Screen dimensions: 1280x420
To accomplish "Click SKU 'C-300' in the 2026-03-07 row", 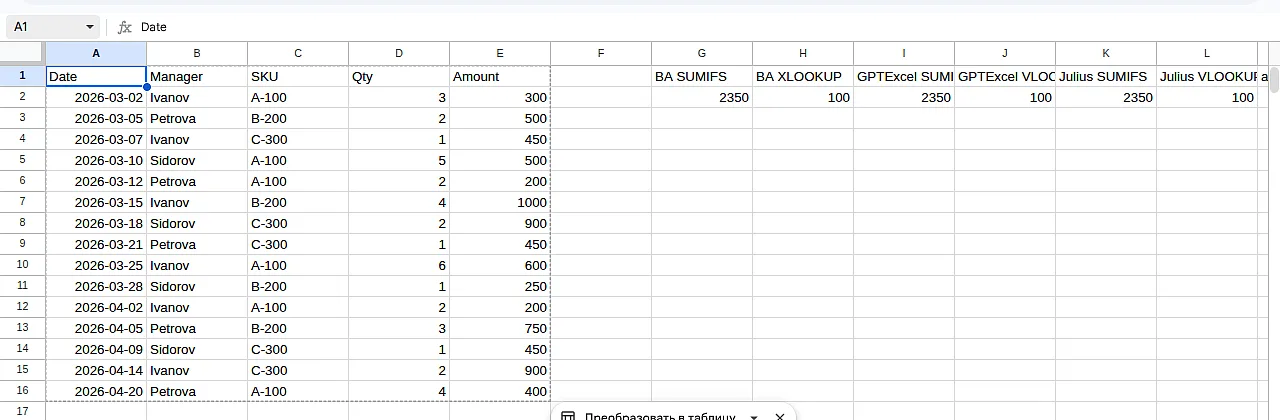I will pyautogui.click(x=298, y=139).
